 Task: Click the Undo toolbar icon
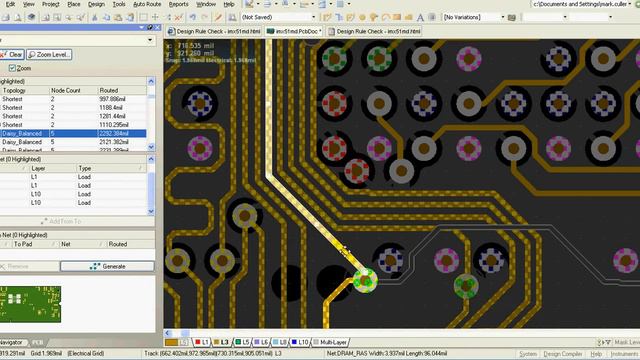click(x=193, y=17)
